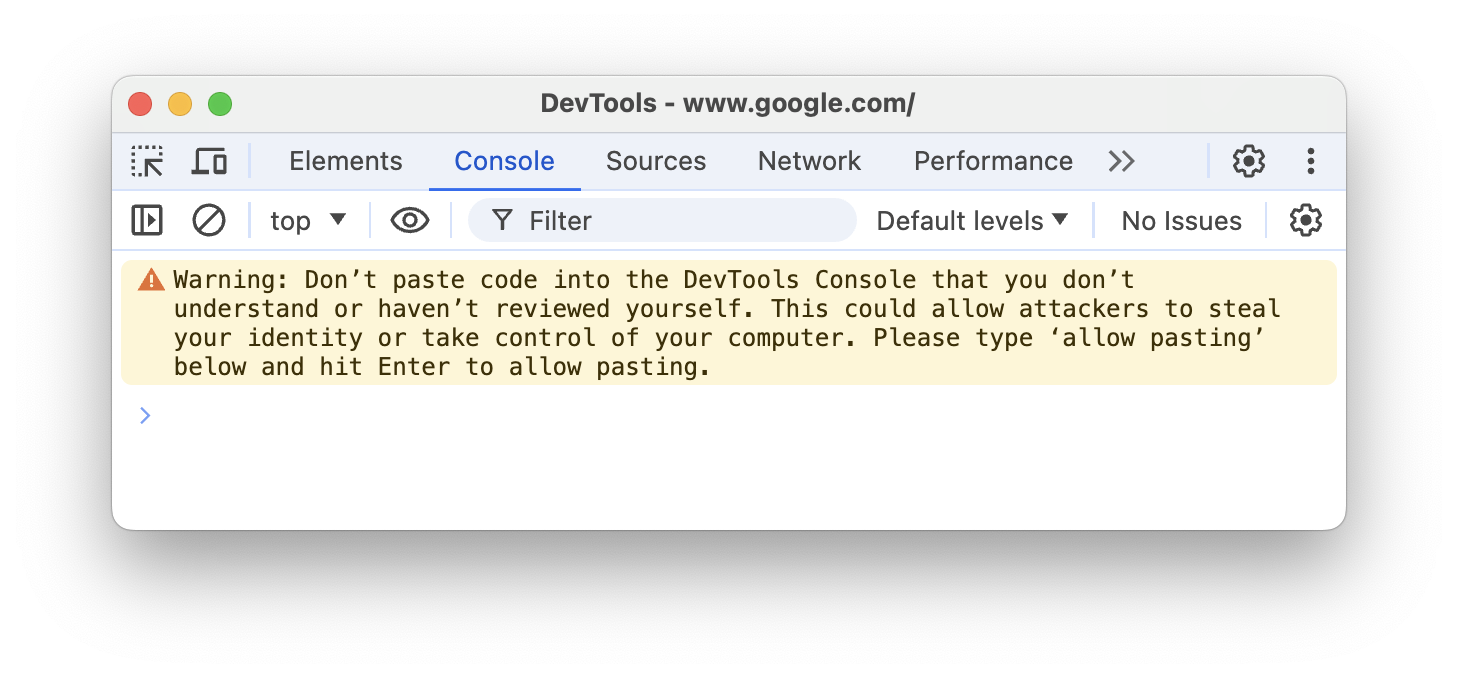Open the console settings gear

(x=1305, y=220)
